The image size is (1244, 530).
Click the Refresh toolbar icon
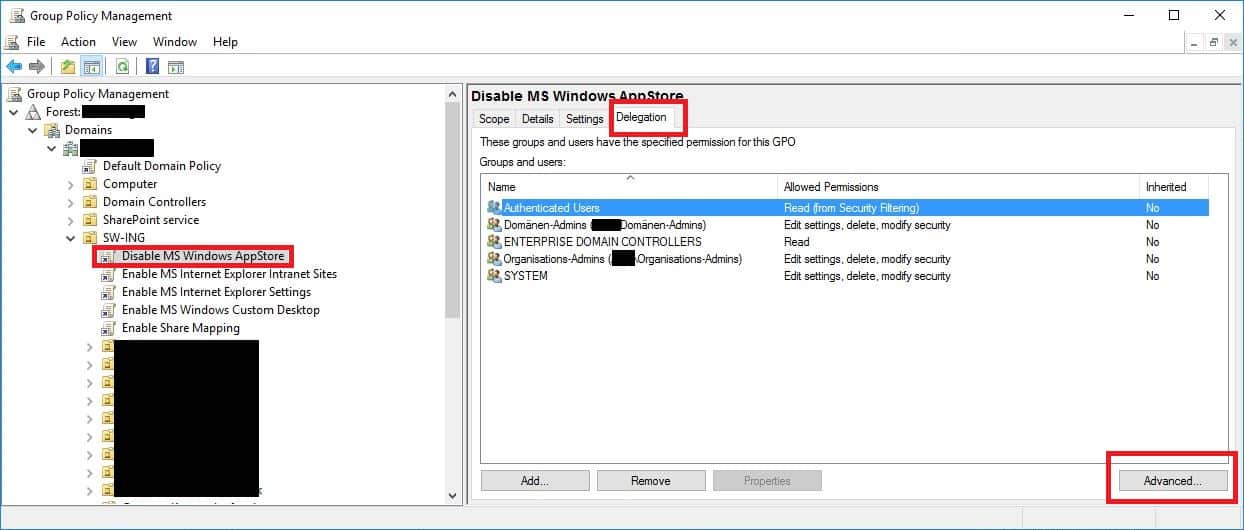[x=122, y=67]
